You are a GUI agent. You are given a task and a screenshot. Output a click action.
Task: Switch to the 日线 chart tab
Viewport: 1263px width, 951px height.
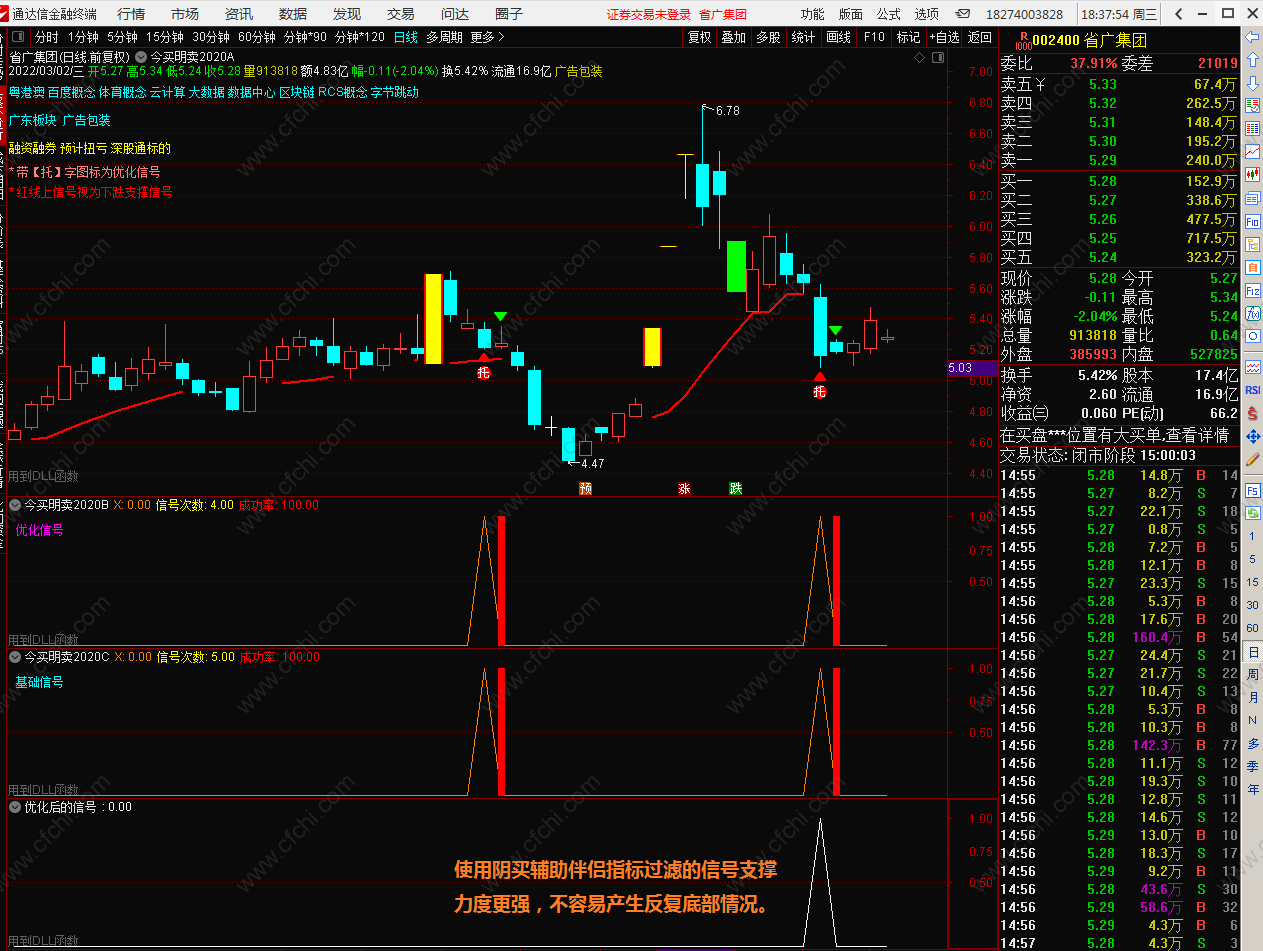(x=406, y=37)
